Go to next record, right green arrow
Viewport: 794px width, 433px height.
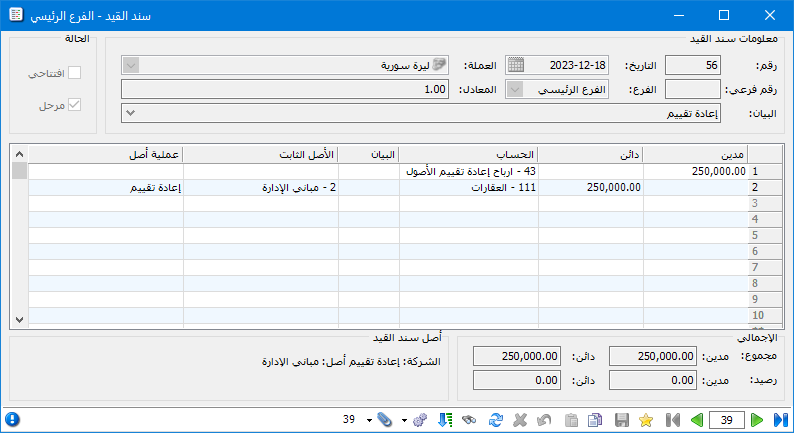click(x=757, y=420)
